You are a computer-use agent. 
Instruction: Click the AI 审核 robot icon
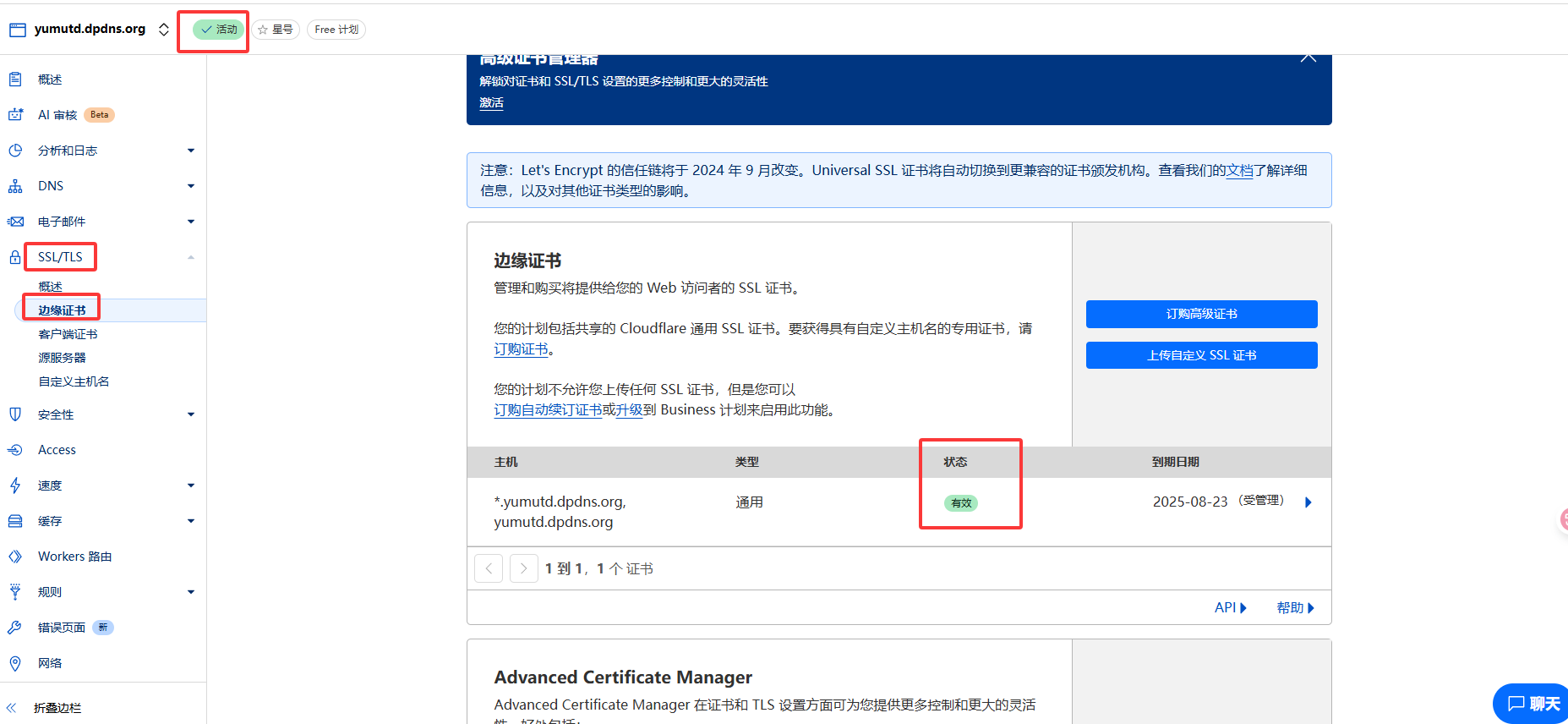tap(15, 115)
